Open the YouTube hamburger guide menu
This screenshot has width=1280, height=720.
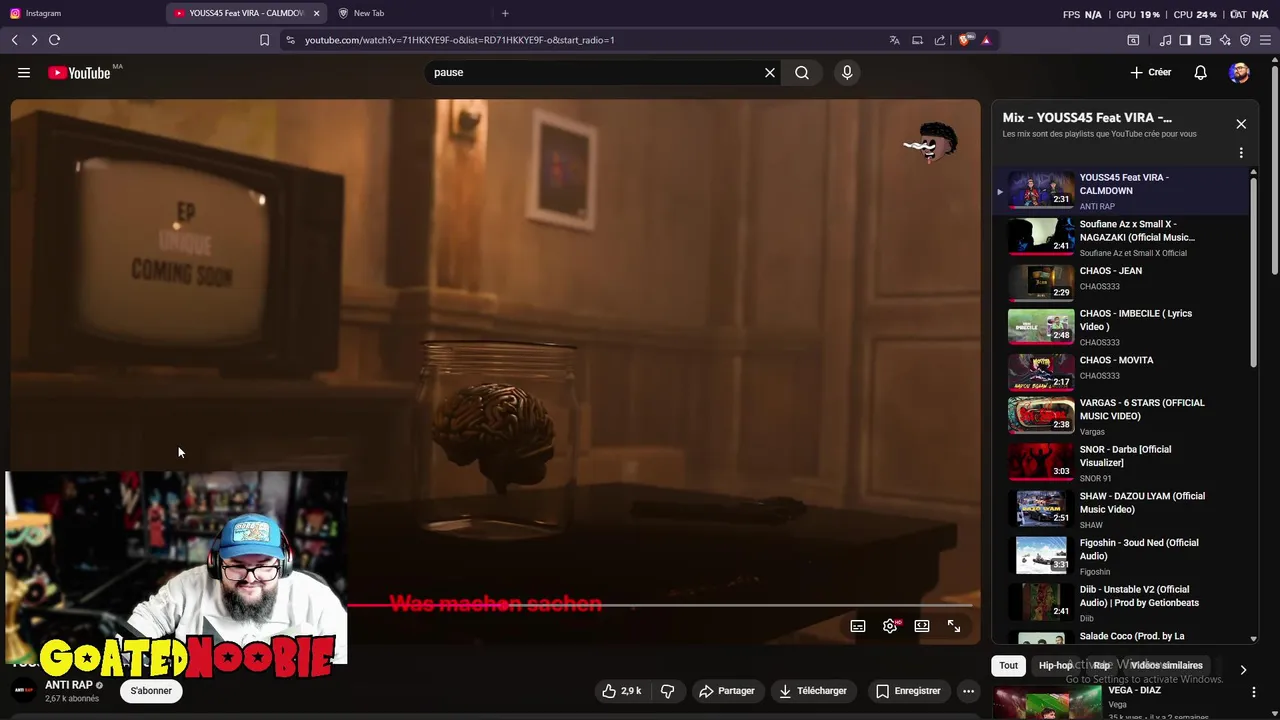(24, 72)
